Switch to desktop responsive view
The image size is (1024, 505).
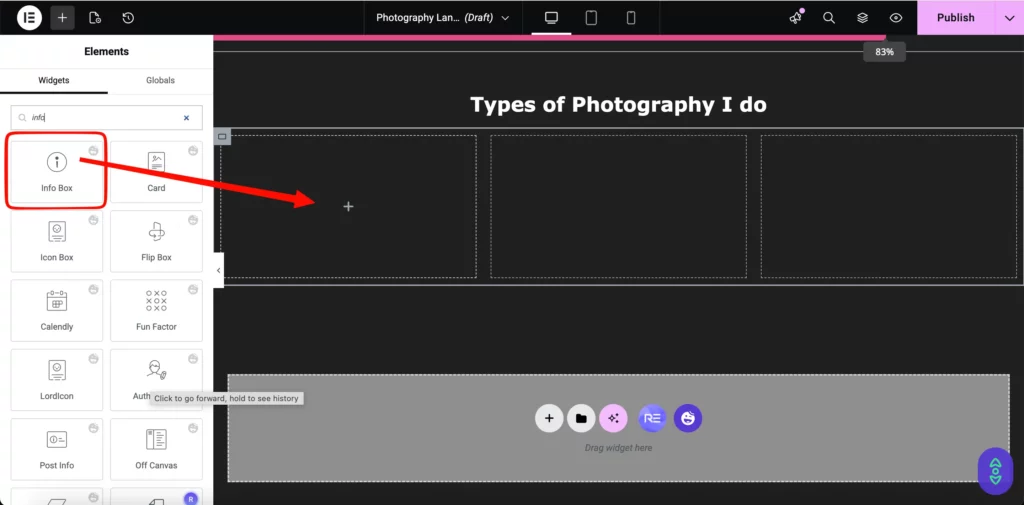pos(551,18)
